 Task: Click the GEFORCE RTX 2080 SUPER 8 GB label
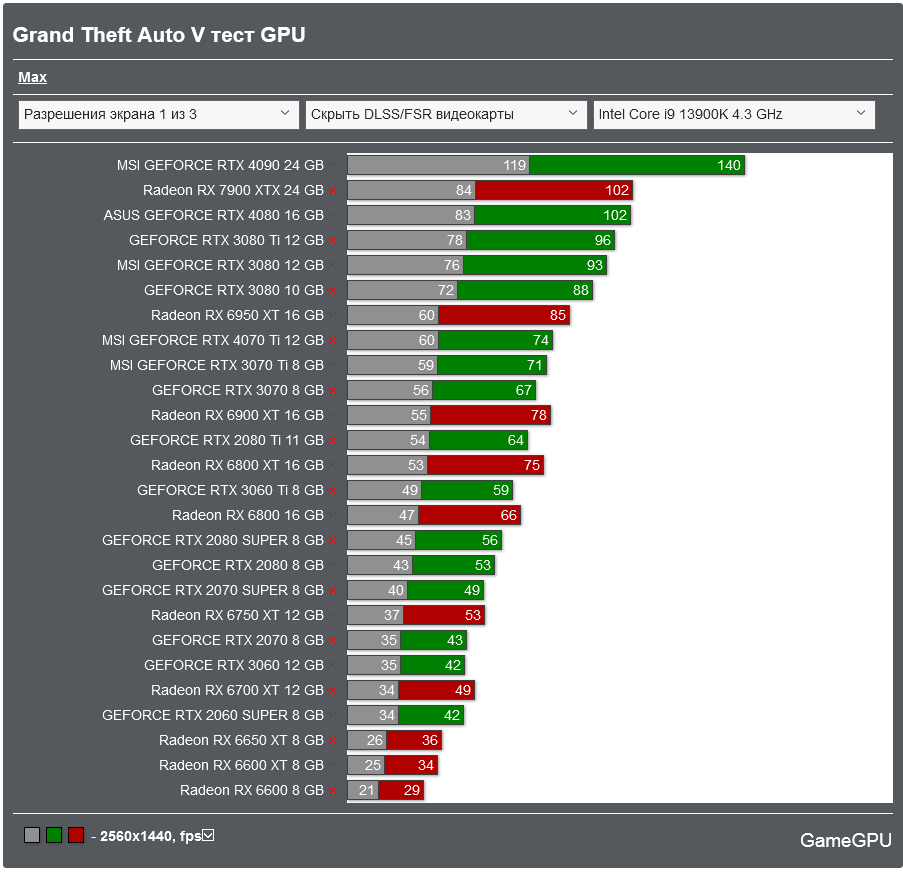(x=213, y=540)
